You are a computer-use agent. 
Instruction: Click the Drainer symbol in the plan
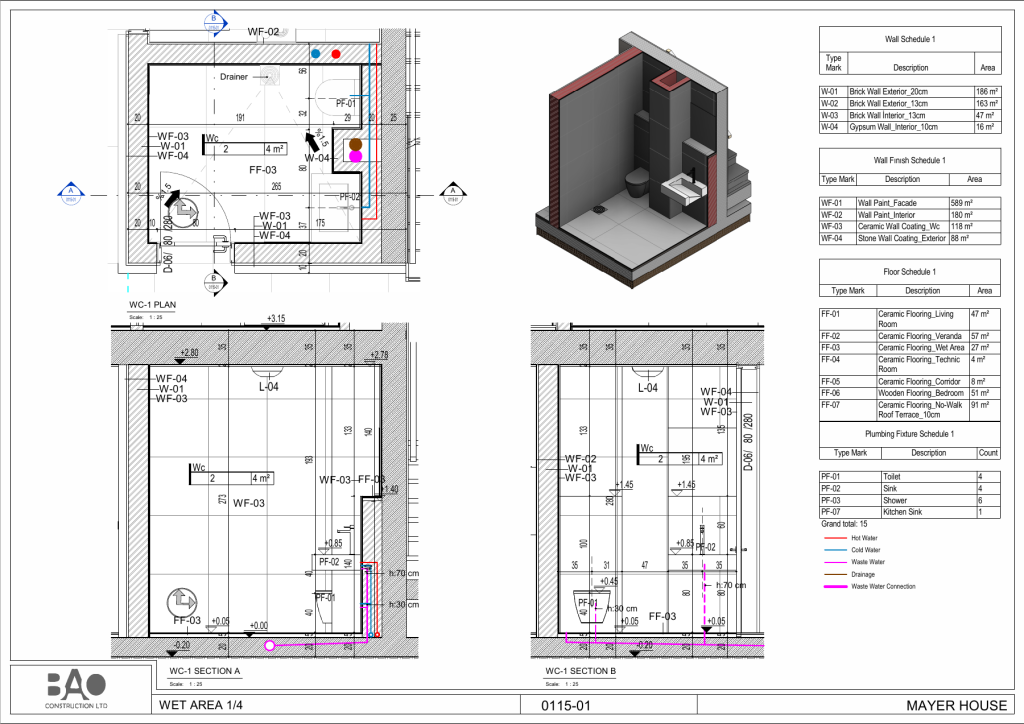coord(270,76)
